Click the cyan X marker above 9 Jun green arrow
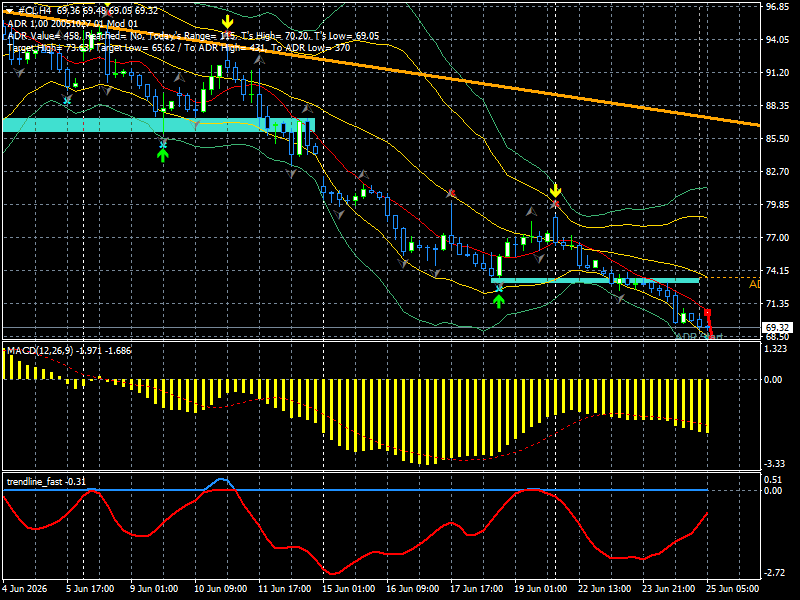The image size is (800, 600). [163, 145]
